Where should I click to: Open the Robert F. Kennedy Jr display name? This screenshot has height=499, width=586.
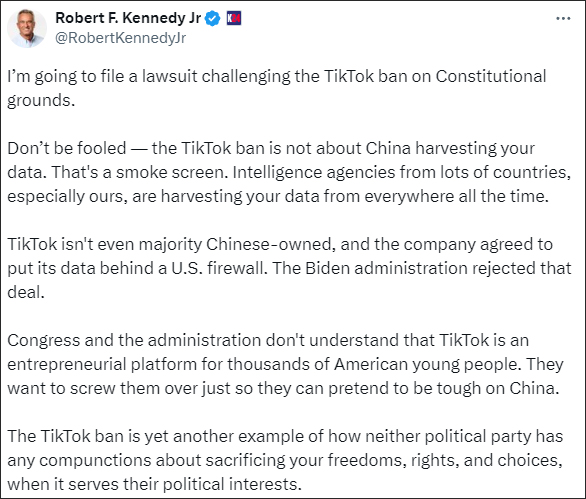point(128,18)
